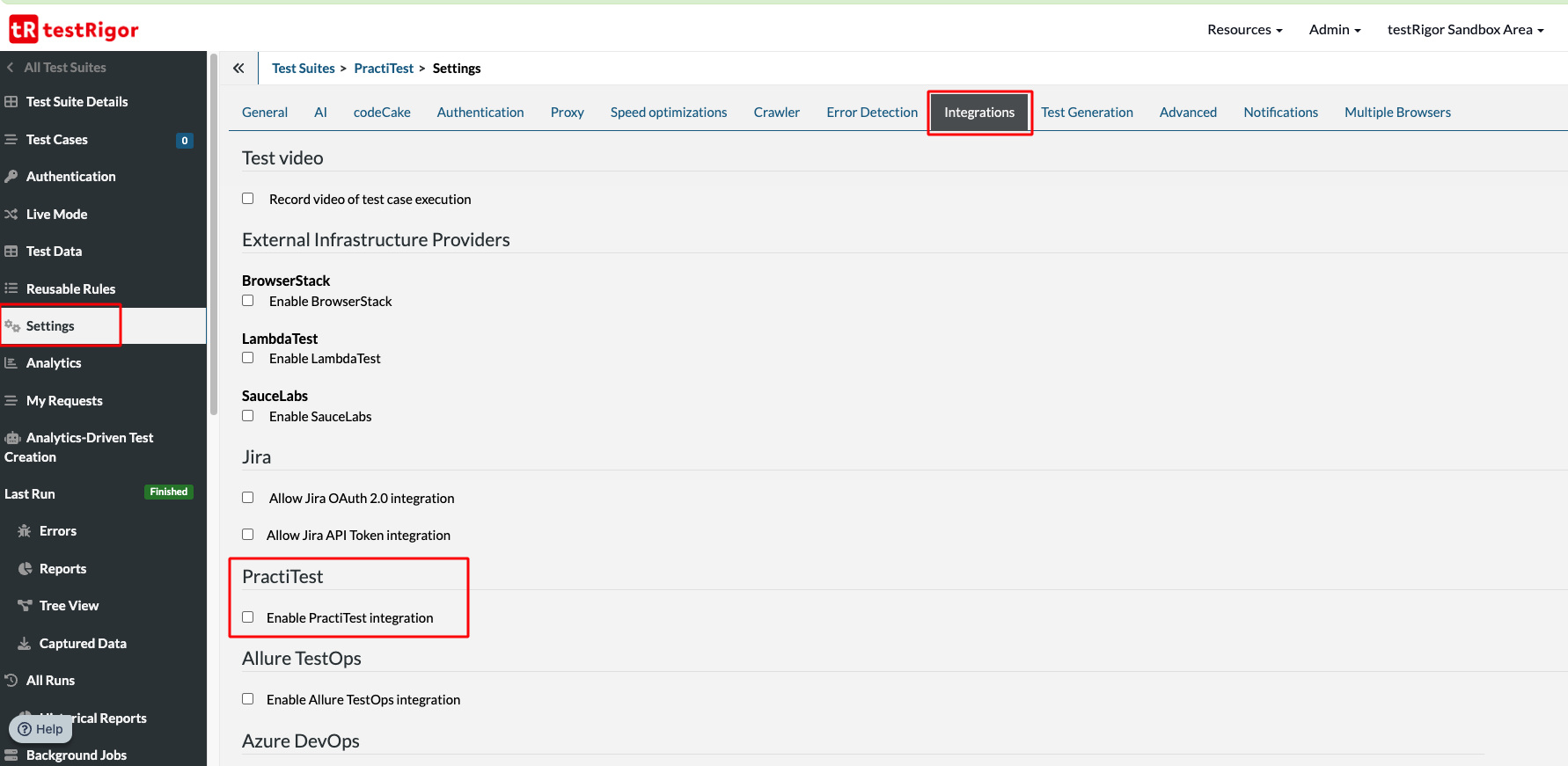1568x766 pixels.
Task: Open the Error Detection tab
Action: pyautogui.click(x=872, y=113)
